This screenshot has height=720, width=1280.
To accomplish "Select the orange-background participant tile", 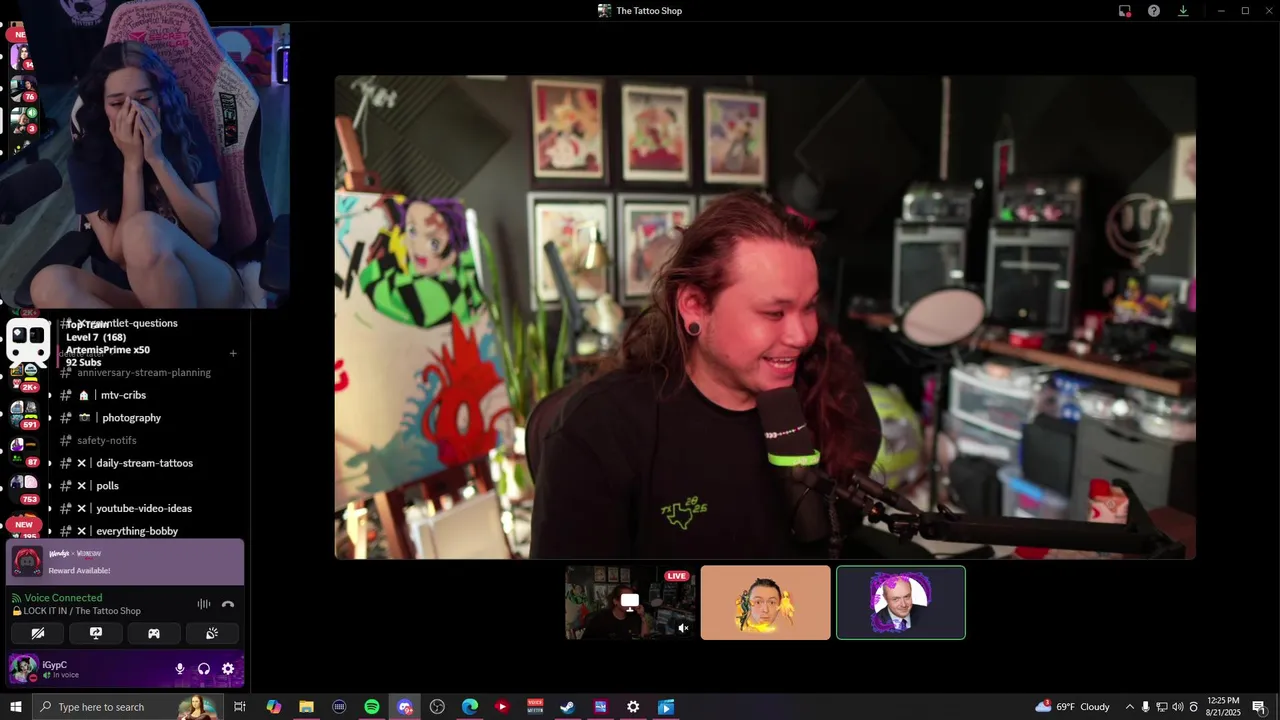I will click(766, 602).
